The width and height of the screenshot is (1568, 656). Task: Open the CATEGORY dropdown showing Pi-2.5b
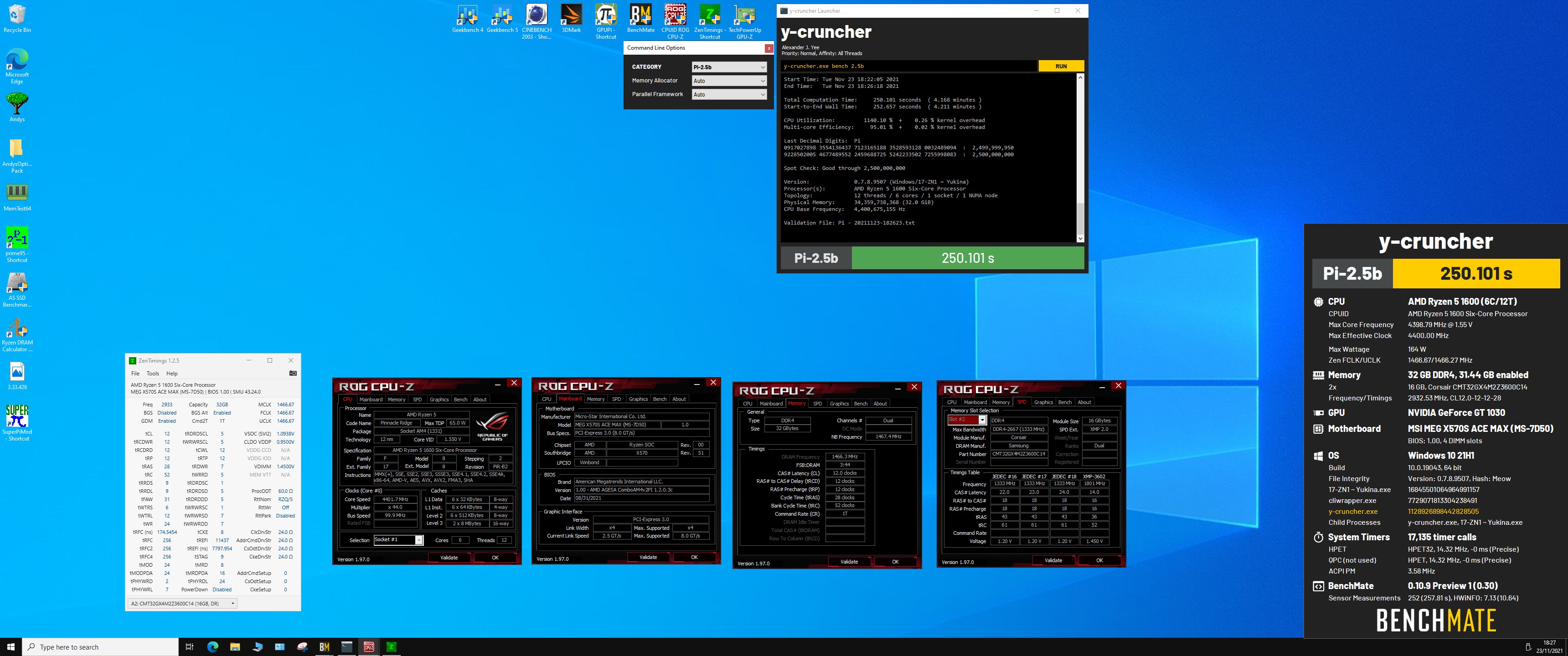(x=729, y=67)
